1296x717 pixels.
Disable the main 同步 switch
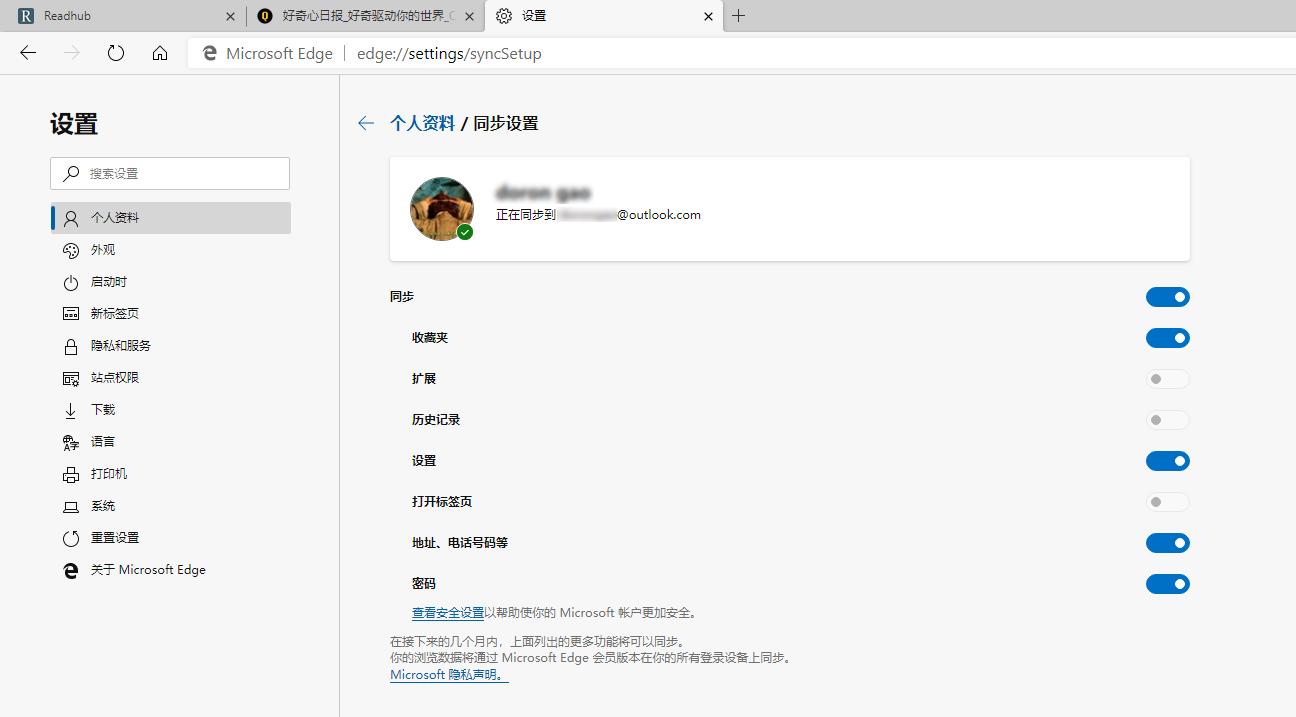[1167, 296]
